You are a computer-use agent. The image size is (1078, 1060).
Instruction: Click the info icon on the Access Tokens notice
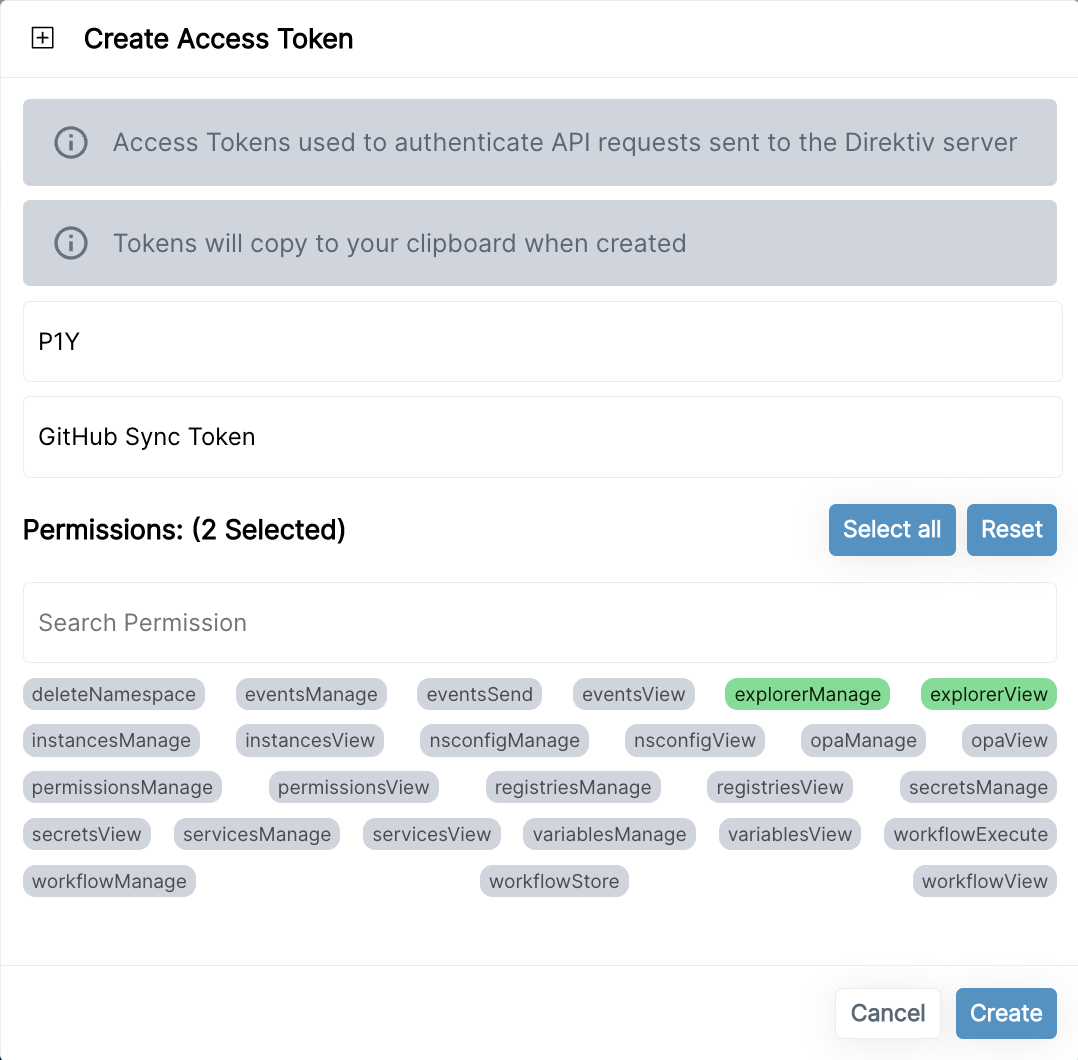coord(71,143)
